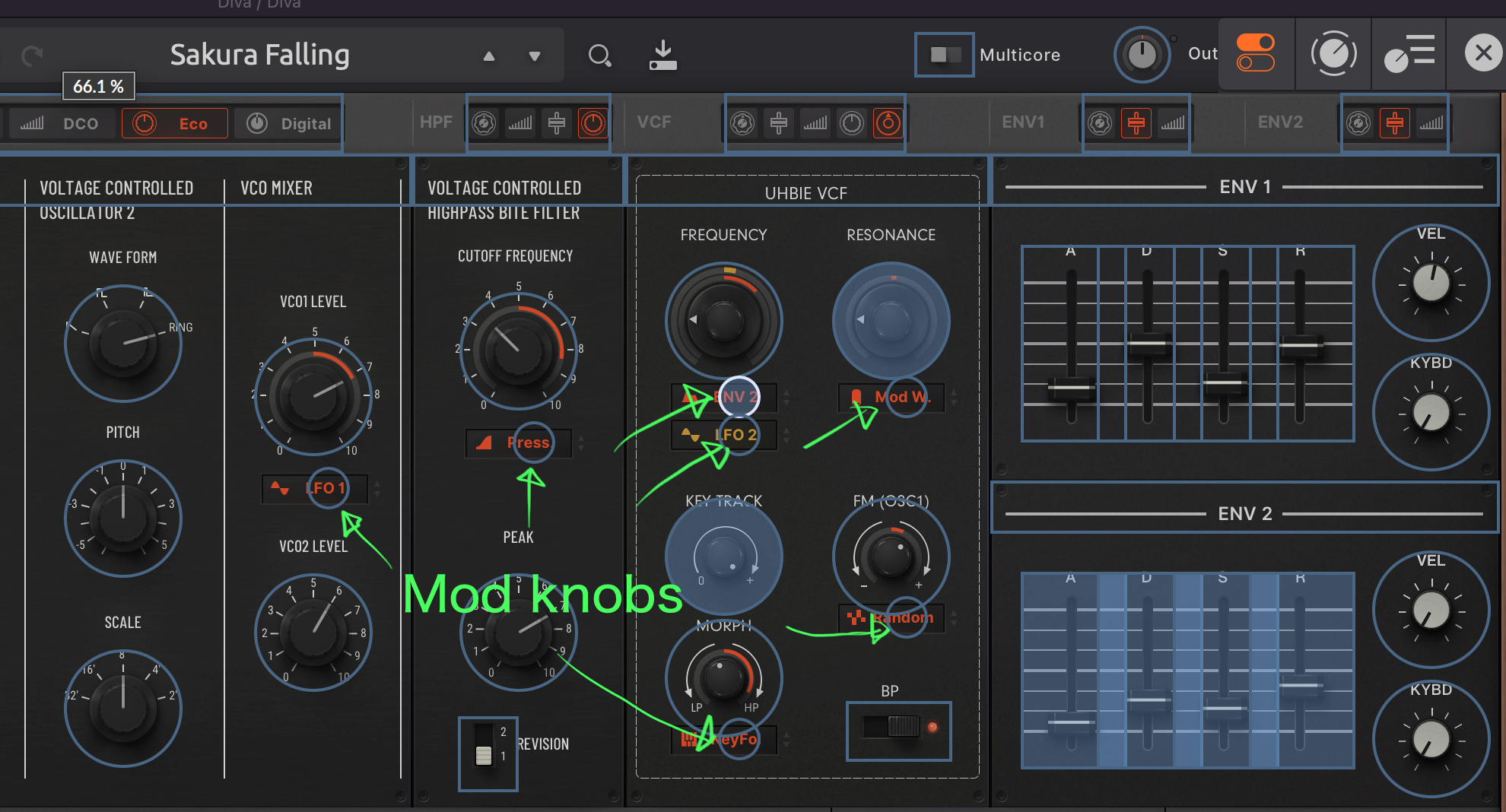This screenshot has height=812, width=1506.
Task: Select the orange highlighted VCF model icon
Action: 888,122
